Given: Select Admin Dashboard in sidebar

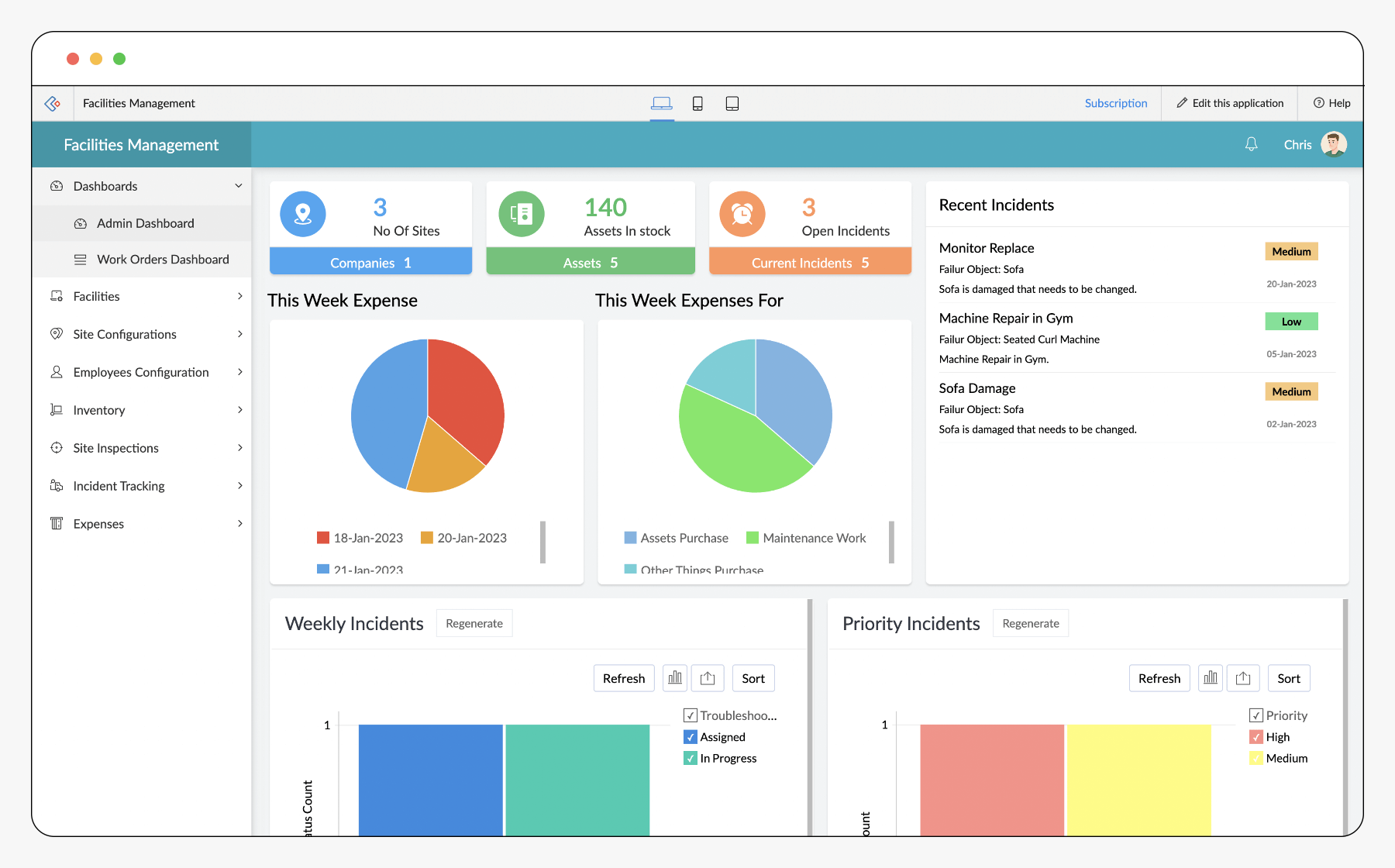Looking at the screenshot, I should tap(145, 223).
